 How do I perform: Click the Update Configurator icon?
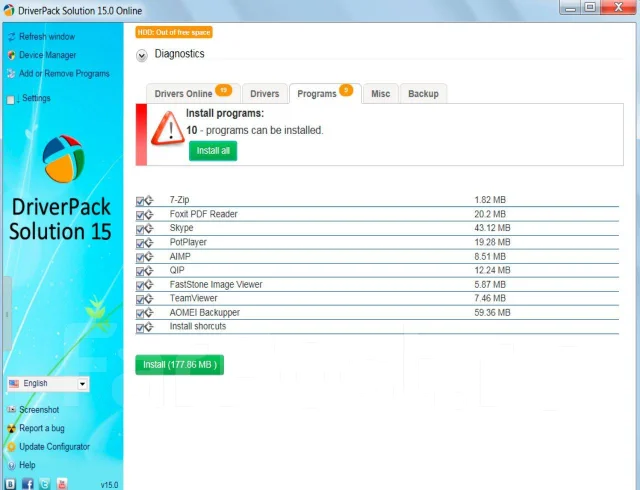[x=11, y=447]
